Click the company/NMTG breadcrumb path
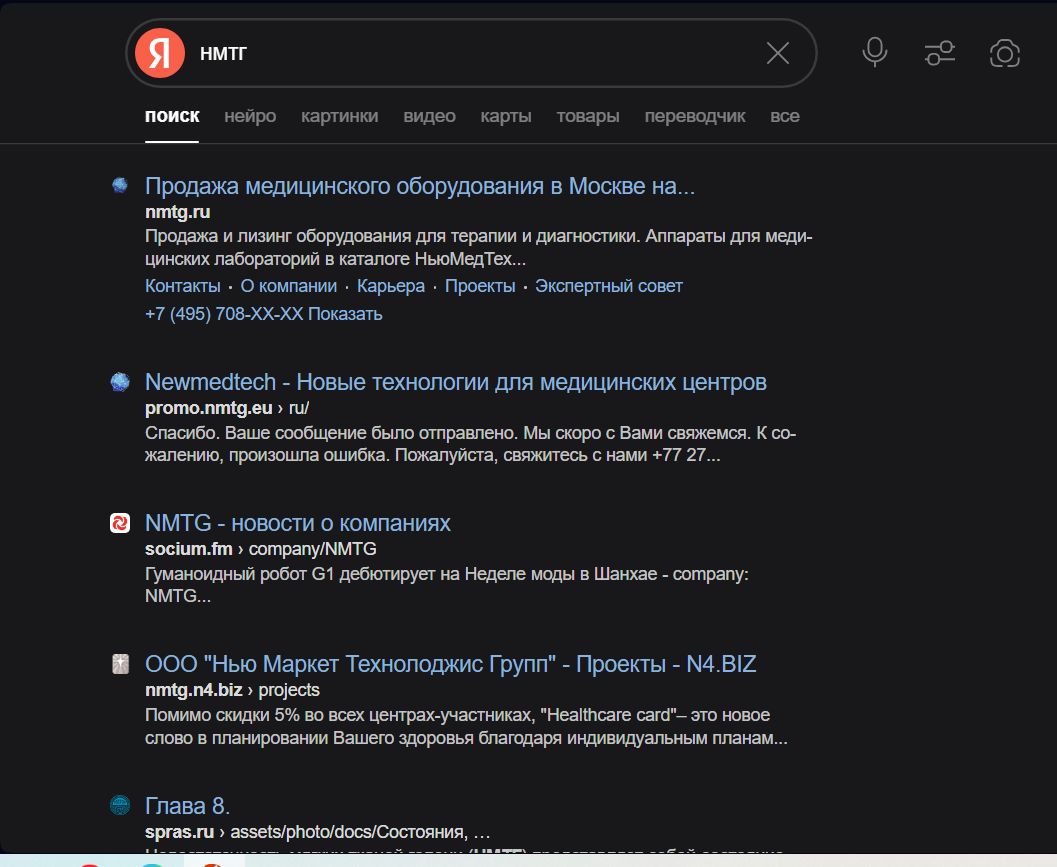 [x=313, y=549]
